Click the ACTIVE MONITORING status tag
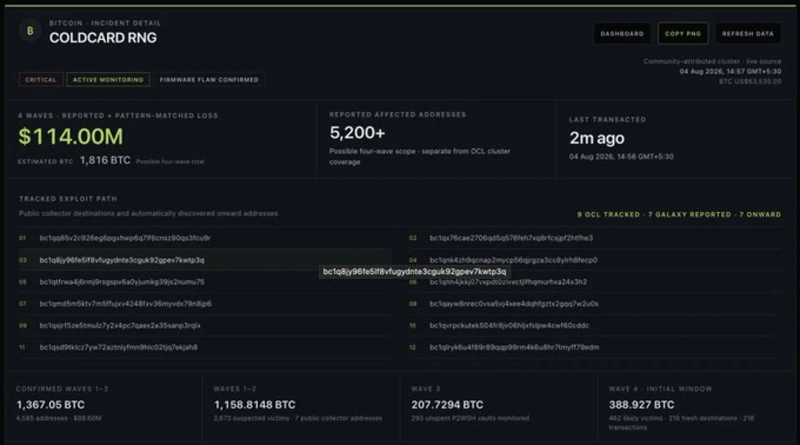This screenshot has width=800, height=445. [x=108, y=80]
